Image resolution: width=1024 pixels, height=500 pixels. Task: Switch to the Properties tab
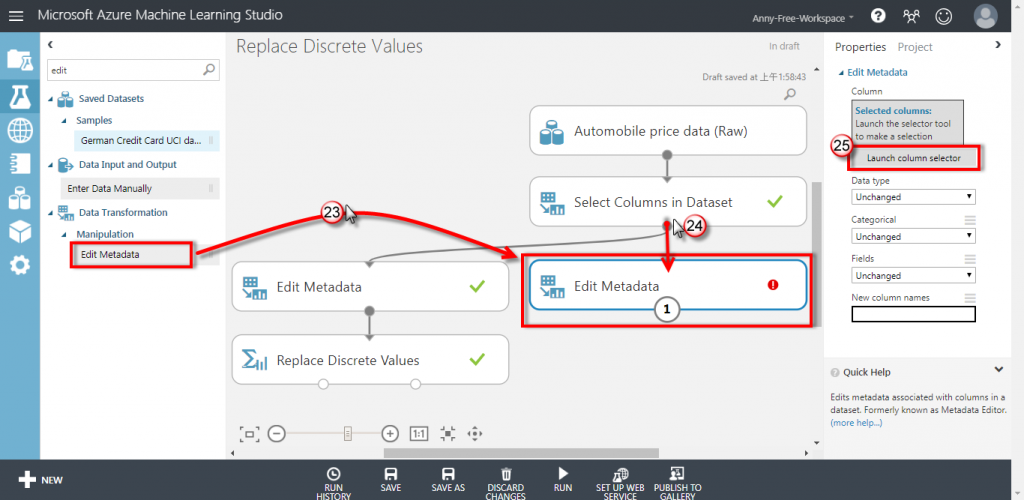coord(860,47)
